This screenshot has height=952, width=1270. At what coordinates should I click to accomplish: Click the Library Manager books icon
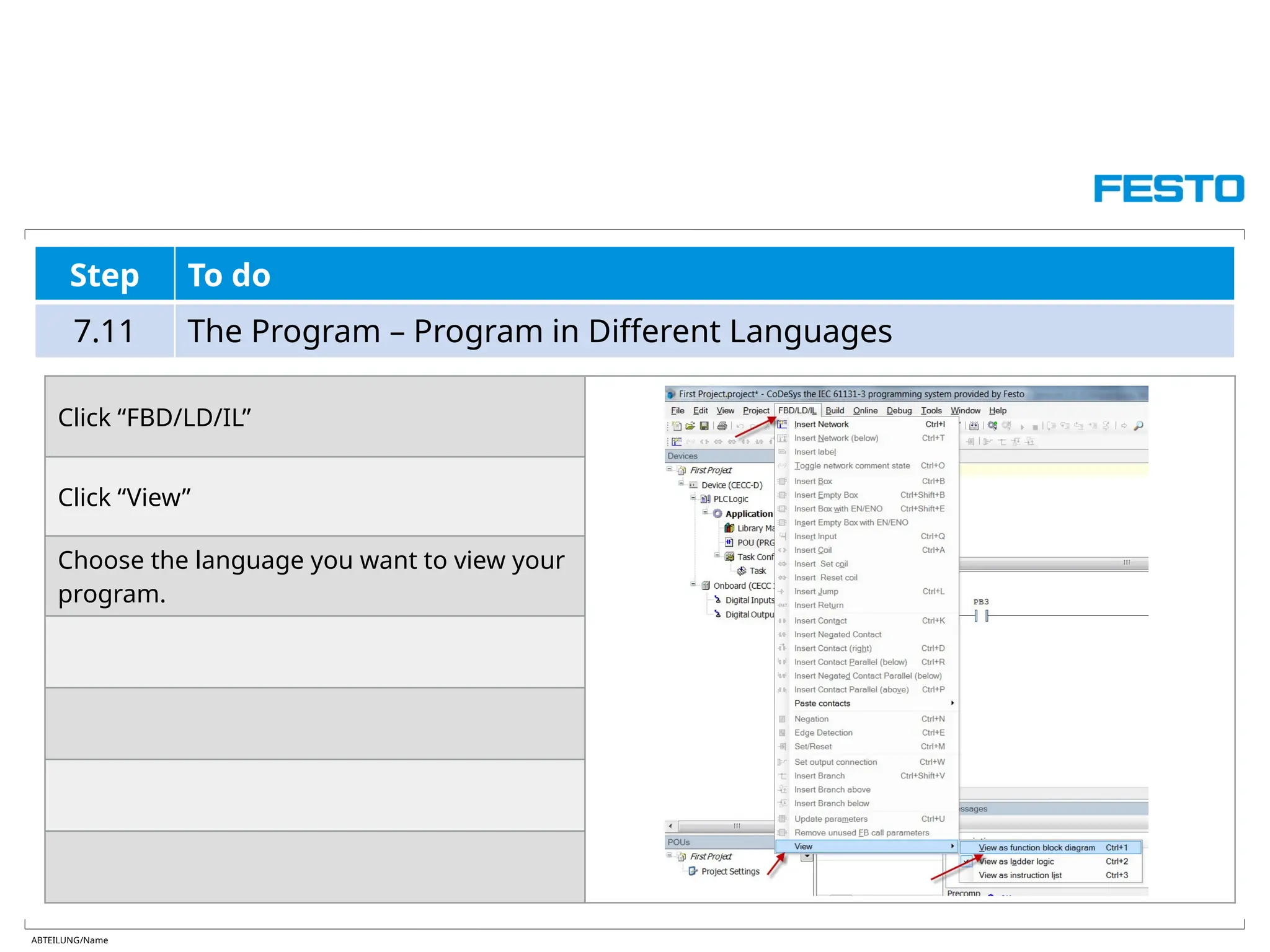(x=729, y=528)
